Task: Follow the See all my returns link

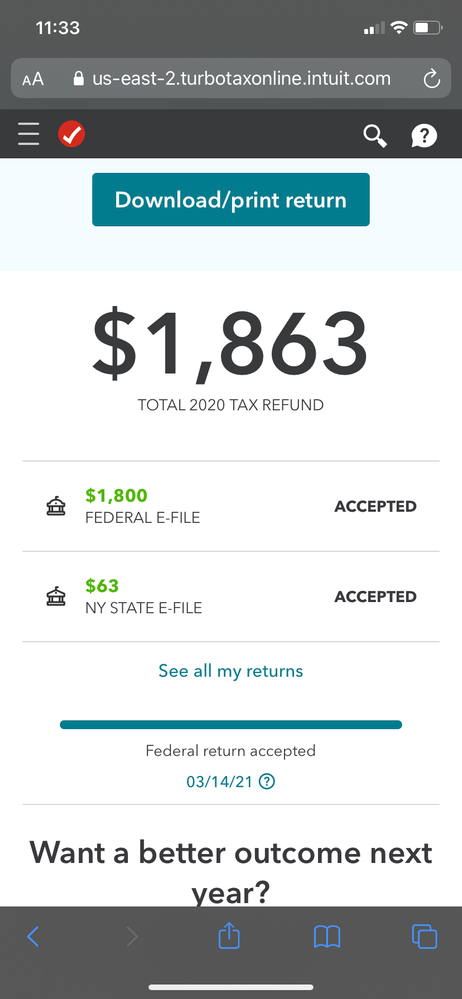Action: pyautogui.click(x=231, y=671)
